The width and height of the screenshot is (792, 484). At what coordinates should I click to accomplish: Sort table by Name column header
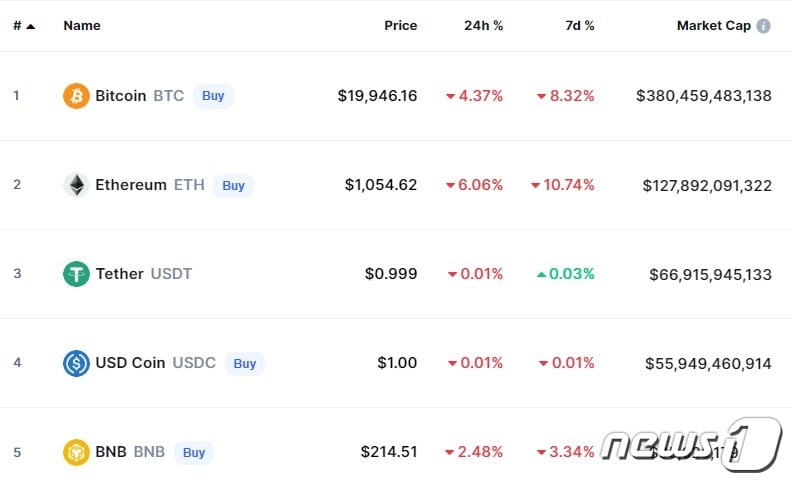point(82,26)
